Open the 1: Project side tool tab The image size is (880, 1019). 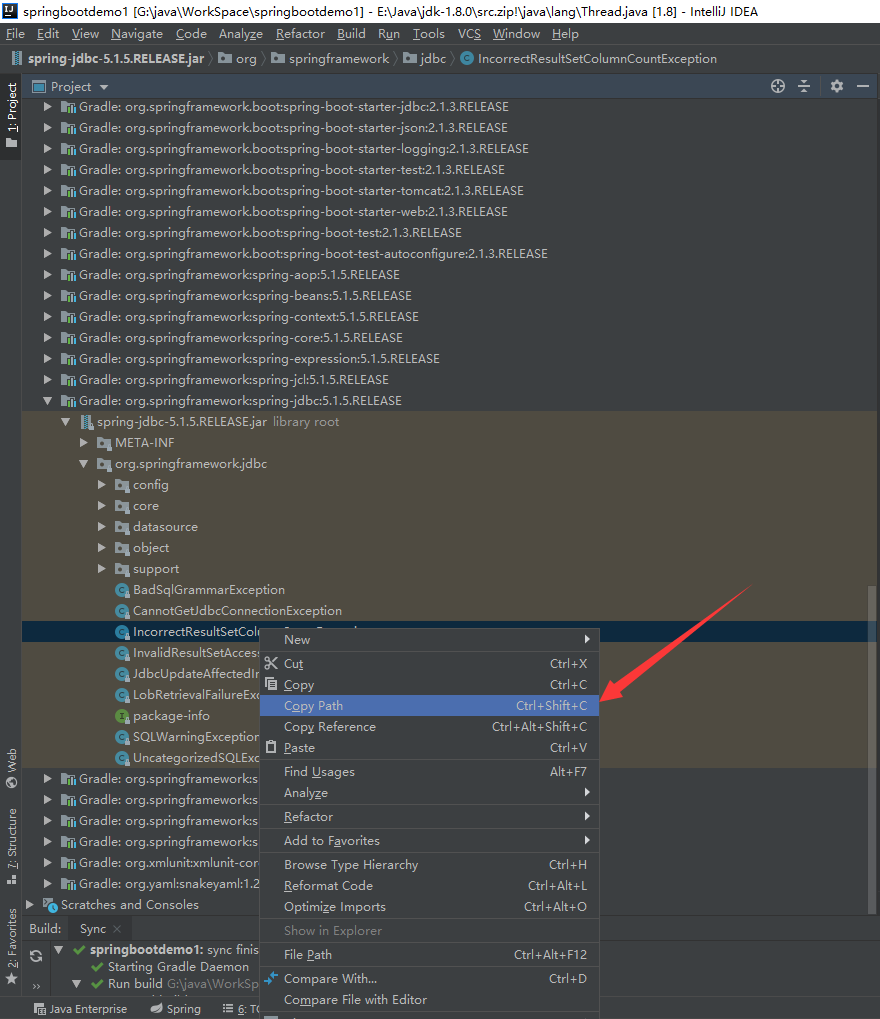tap(12, 116)
